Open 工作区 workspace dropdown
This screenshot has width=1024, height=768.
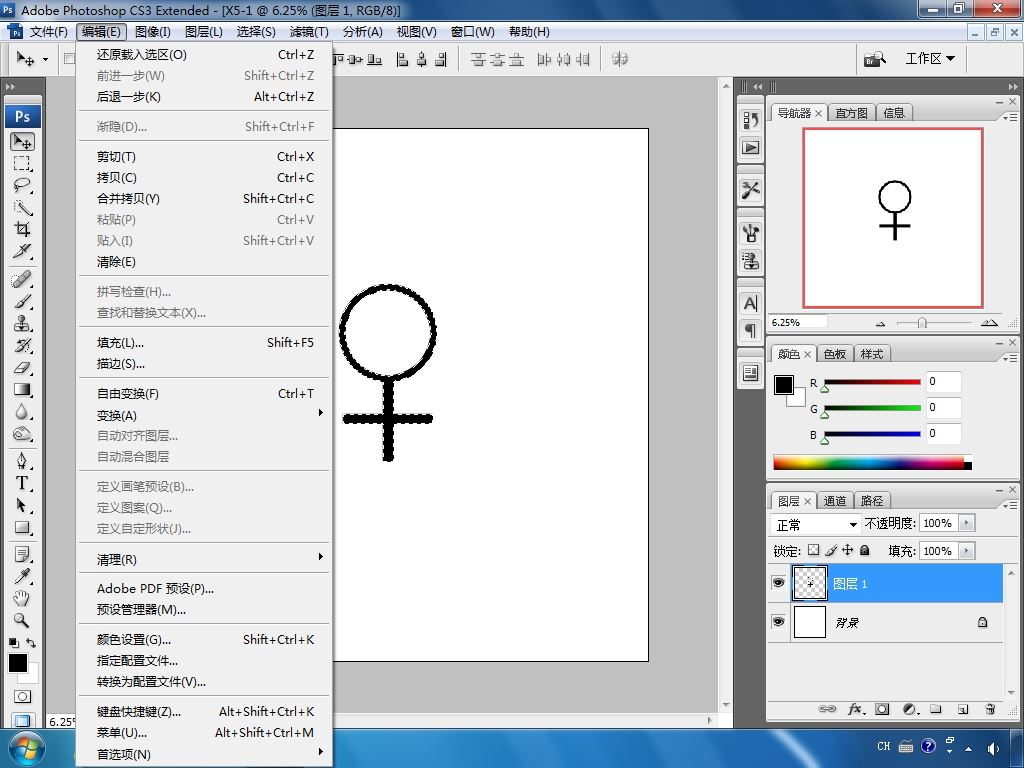(930, 59)
